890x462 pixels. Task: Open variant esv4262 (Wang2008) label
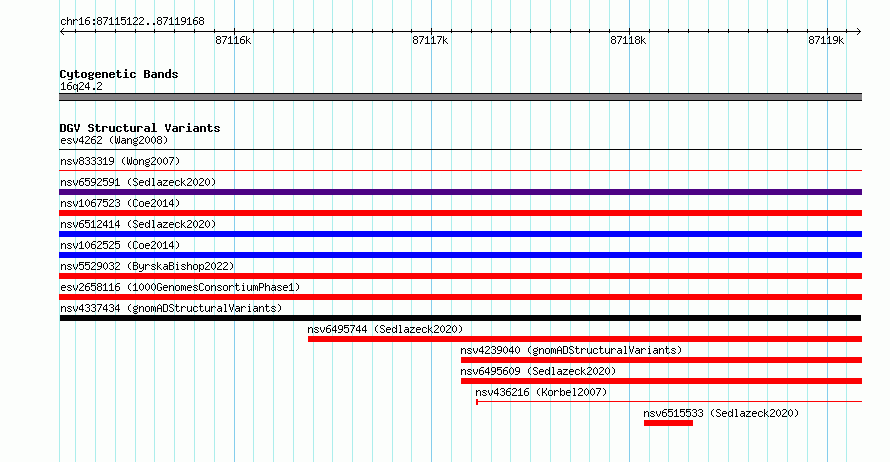point(114,140)
